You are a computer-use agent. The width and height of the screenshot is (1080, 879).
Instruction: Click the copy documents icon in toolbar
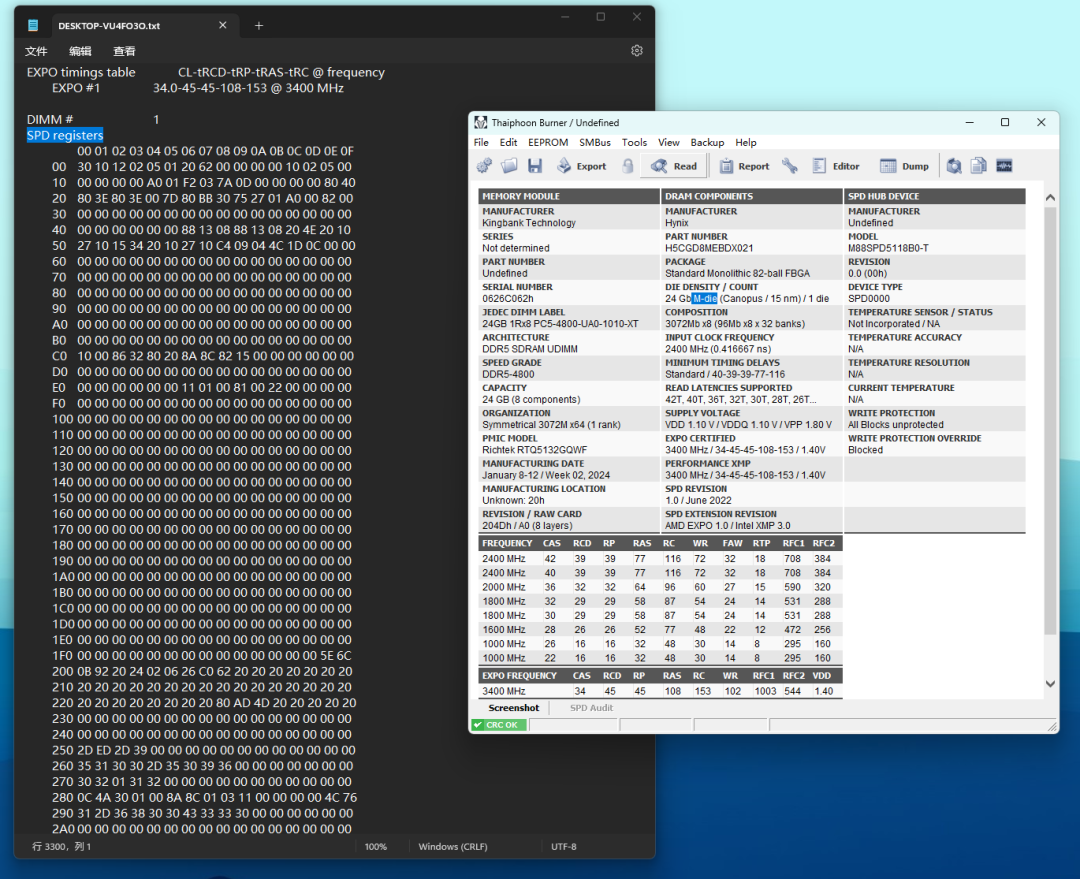click(979, 166)
